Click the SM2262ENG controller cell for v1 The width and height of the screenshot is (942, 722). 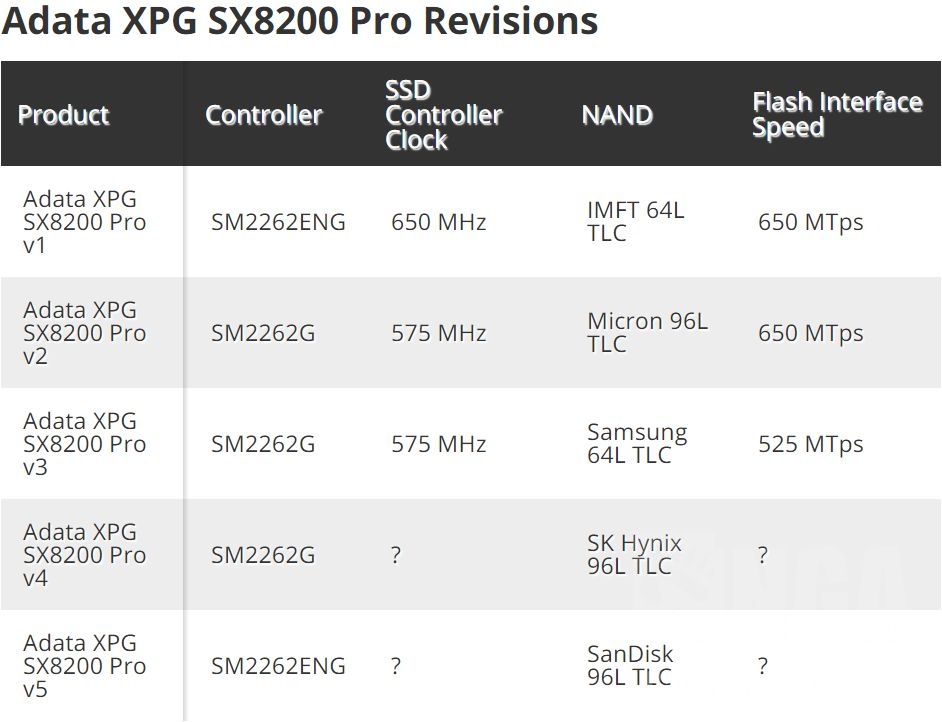[278, 222]
